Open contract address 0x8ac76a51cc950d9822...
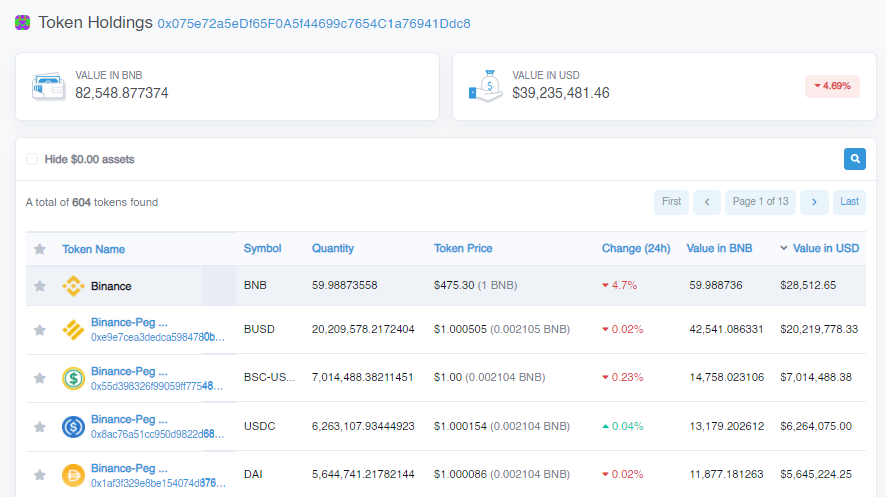 157,434
